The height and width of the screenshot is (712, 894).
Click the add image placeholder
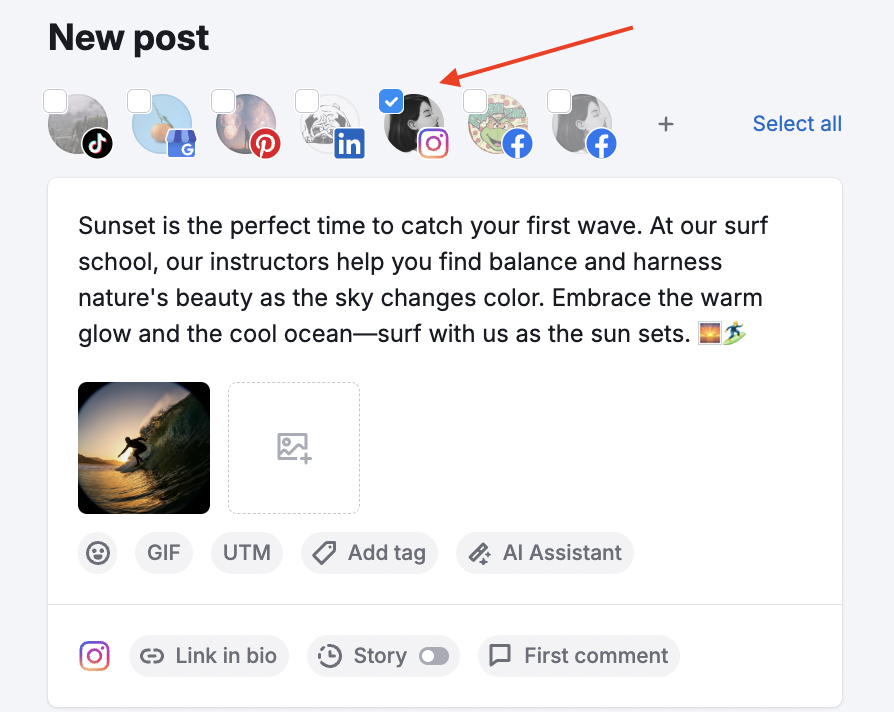tap(293, 447)
